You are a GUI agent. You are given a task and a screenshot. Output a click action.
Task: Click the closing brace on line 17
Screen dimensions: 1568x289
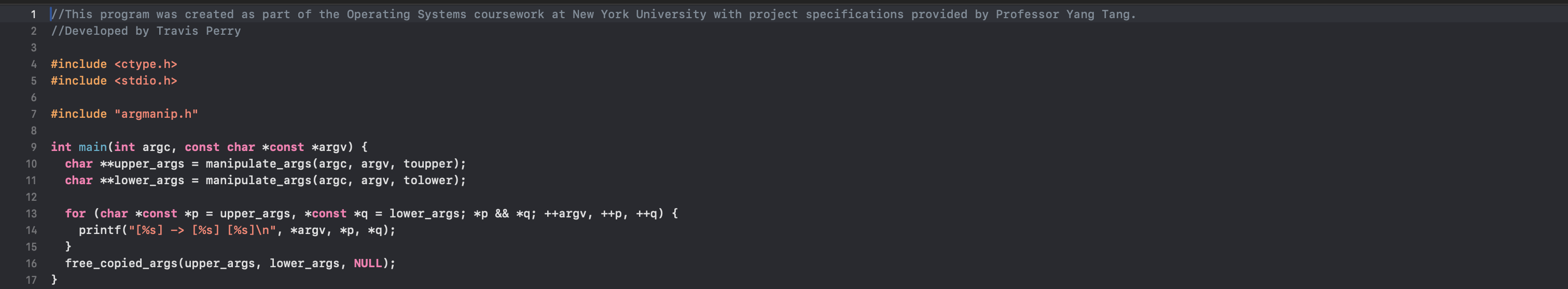click(x=54, y=280)
